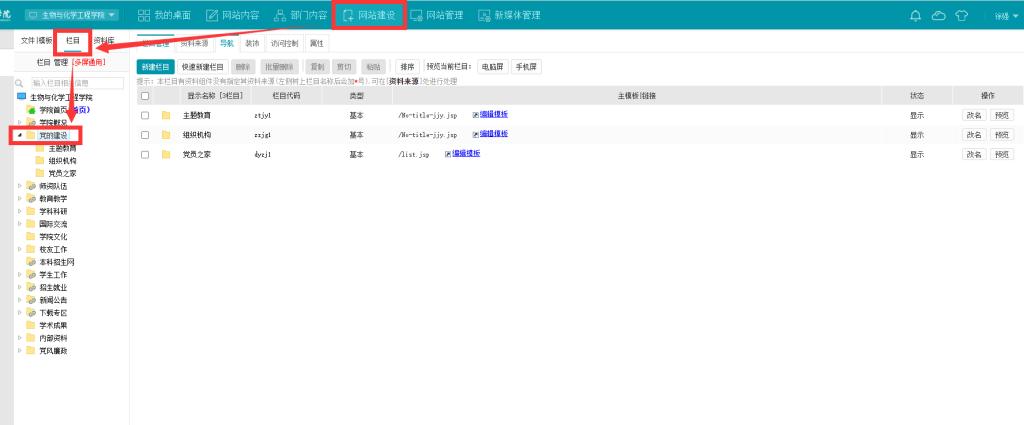Check the 主题教育 row checkbox

(x=145, y=115)
